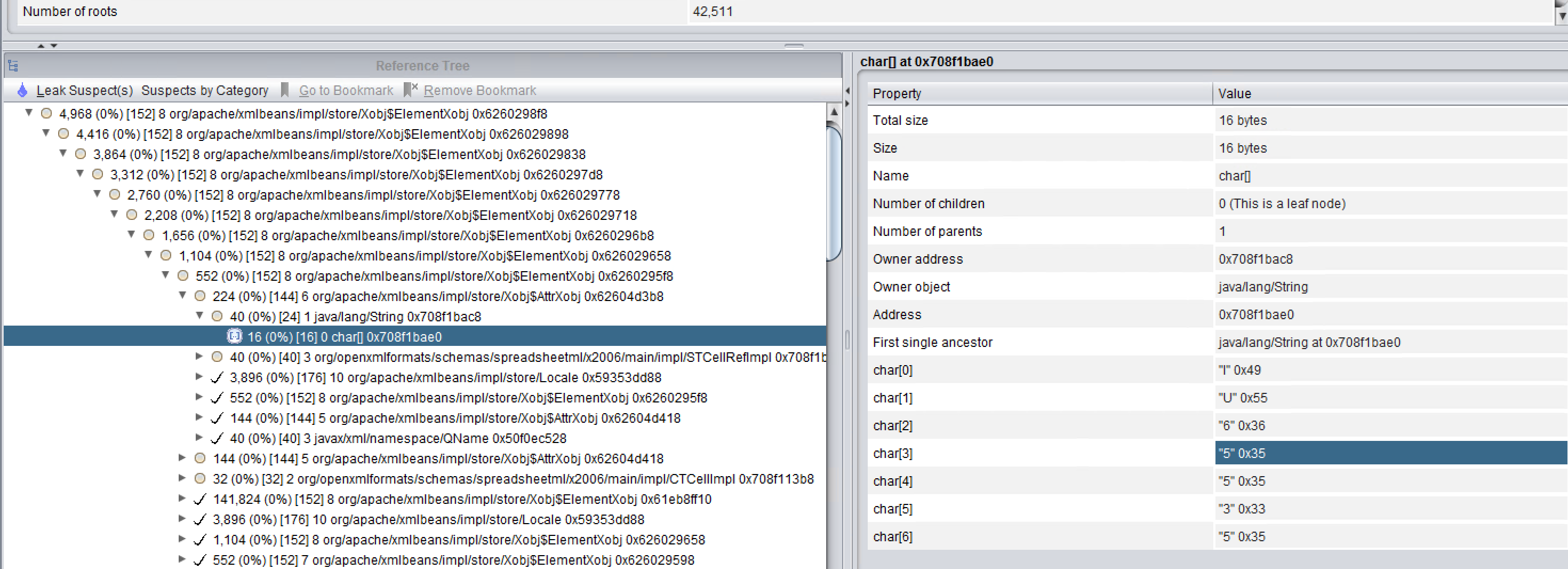Click the Number of parents property label
Screen dimensions: 1568x569
tap(927, 232)
